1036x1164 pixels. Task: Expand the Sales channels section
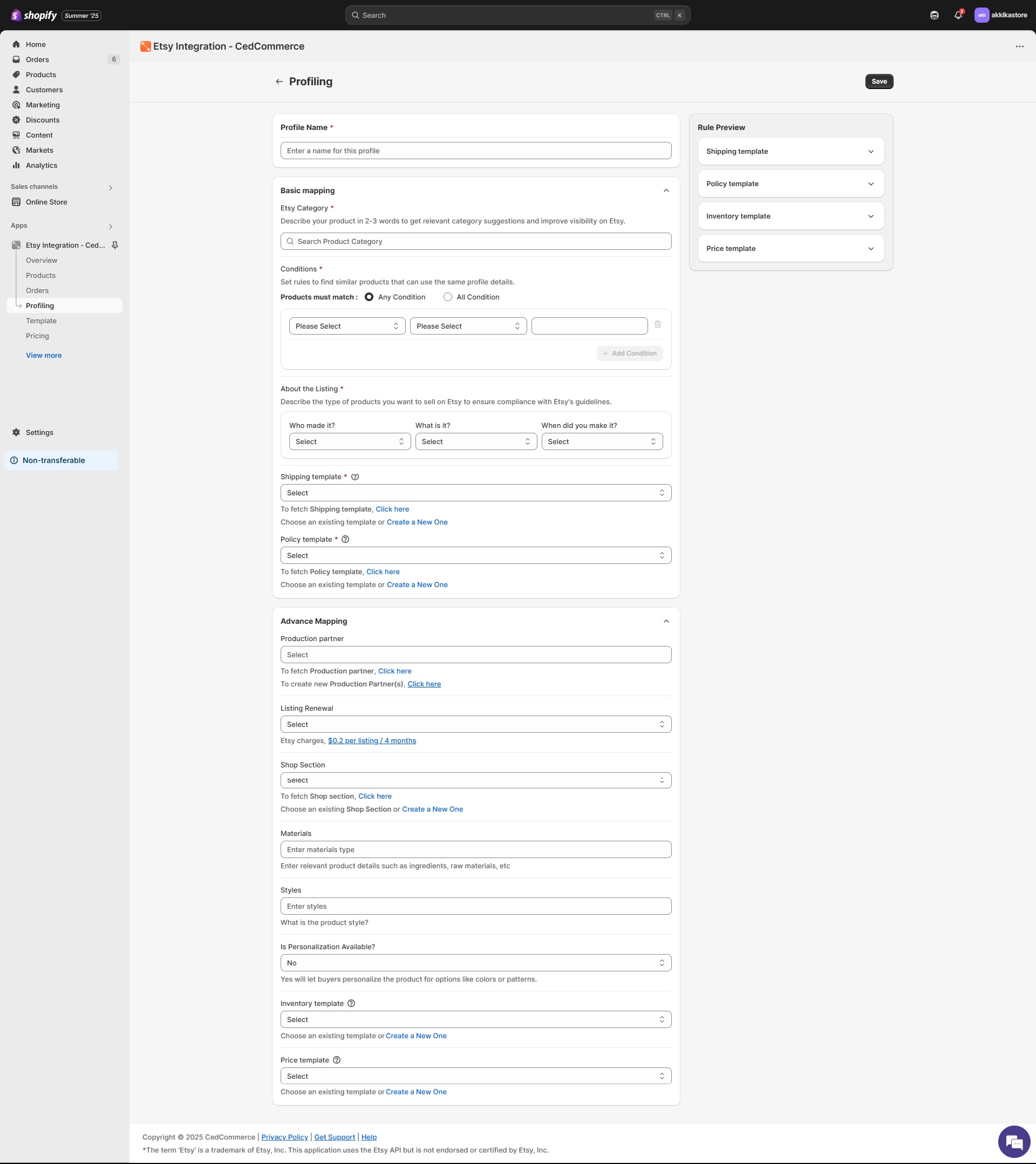click(111, 187)
